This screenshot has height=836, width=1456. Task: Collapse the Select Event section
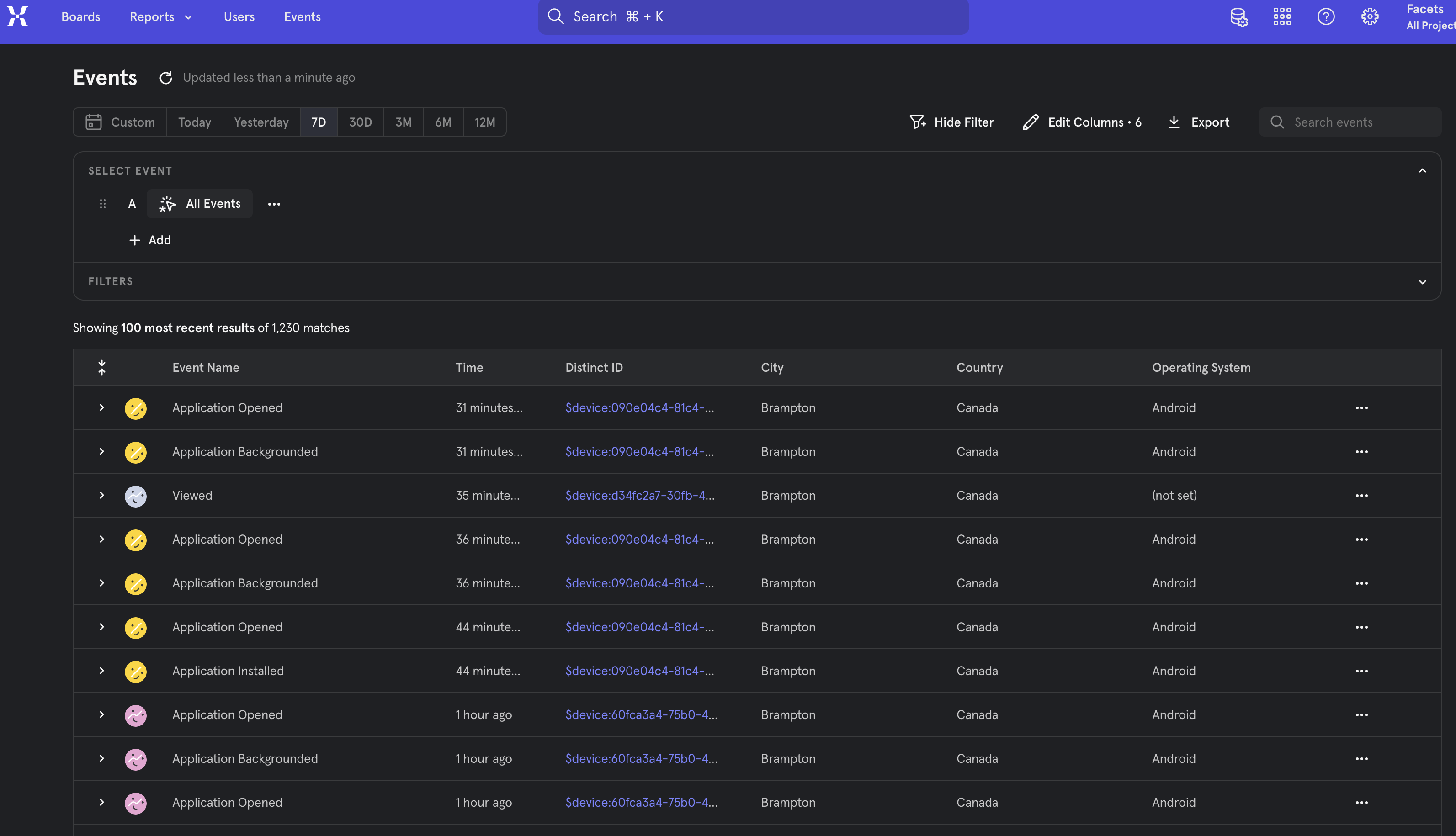[1422, 171]
